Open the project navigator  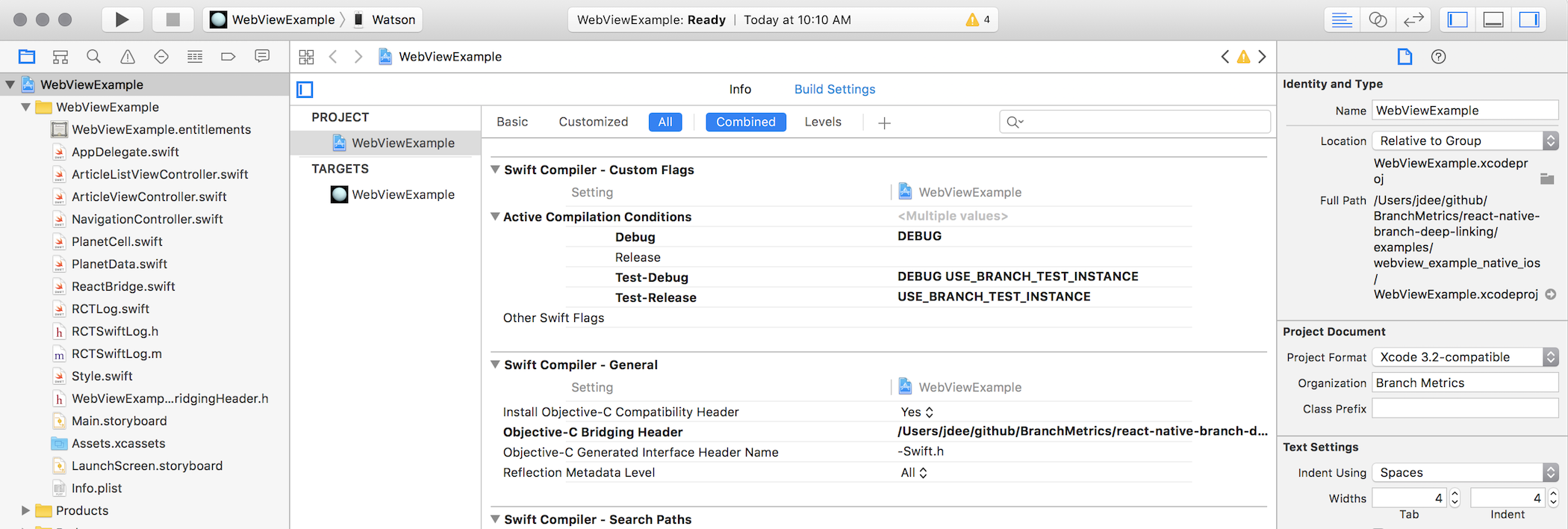click(27, 56)
